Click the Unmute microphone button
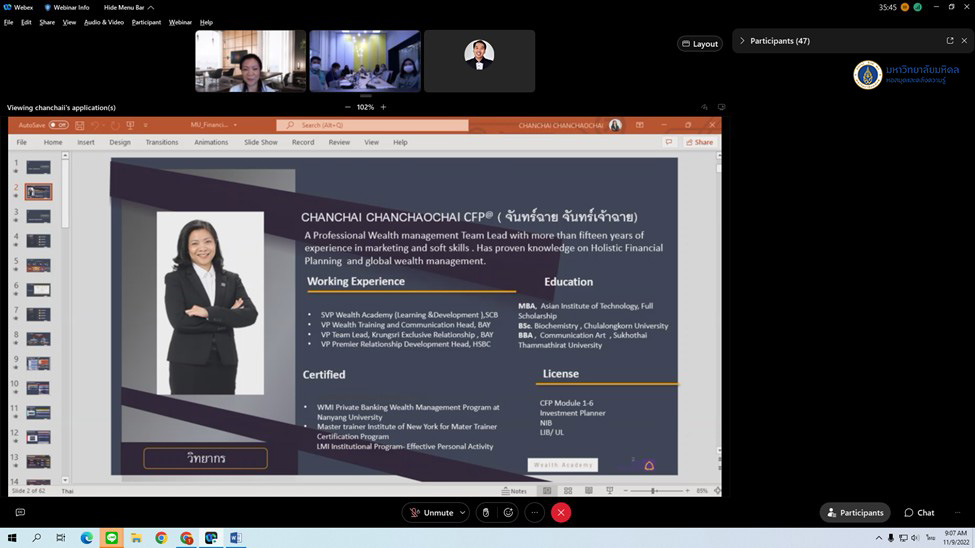The height and width of the screenshot is (548, 975). pyautogui.click(x=431, y=513)
